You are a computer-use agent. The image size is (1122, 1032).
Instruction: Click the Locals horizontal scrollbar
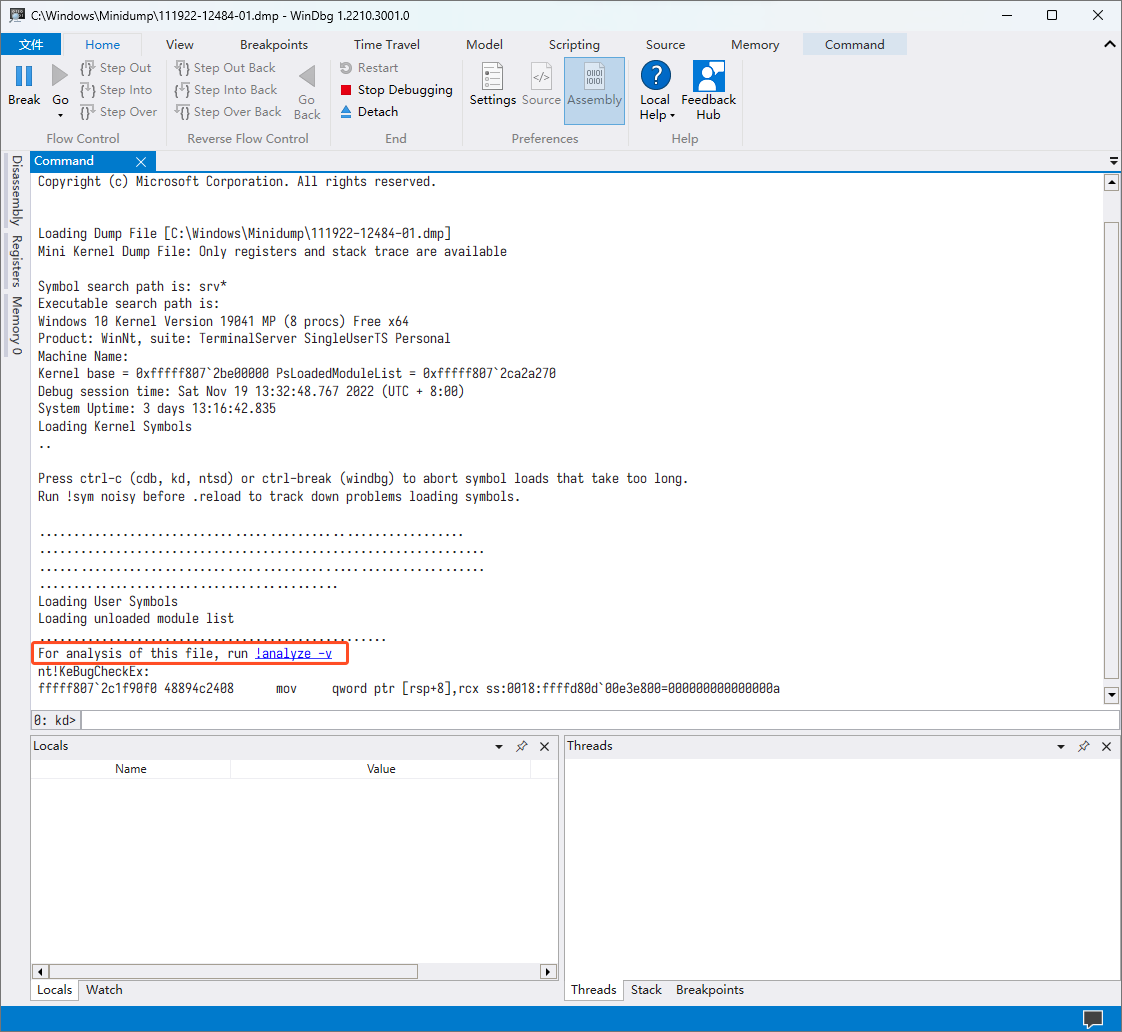coord(232,971)
